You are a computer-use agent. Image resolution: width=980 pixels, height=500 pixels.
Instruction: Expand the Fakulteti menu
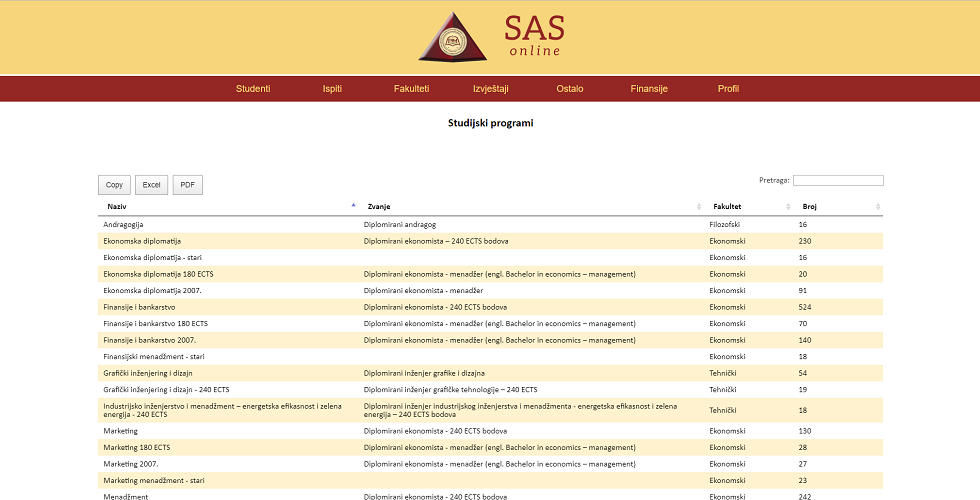(x=411, y=89)
